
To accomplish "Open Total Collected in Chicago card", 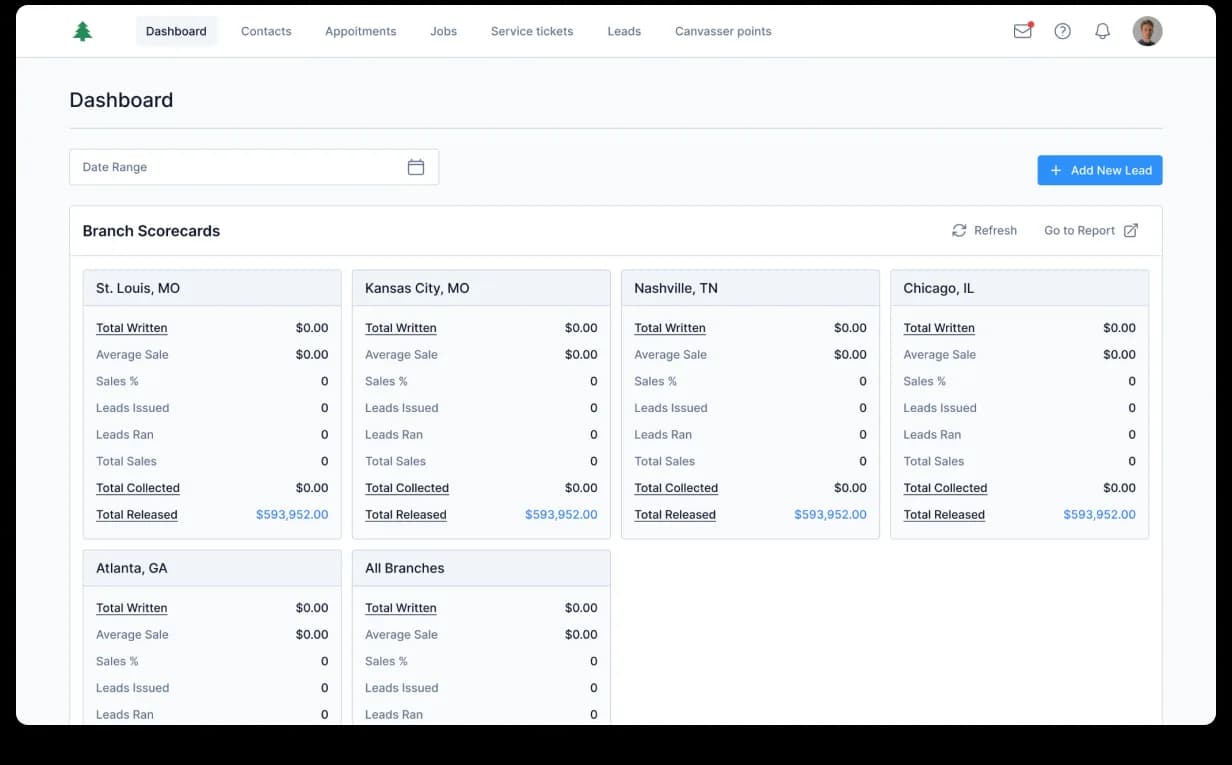I will click(x=945, y=488).
